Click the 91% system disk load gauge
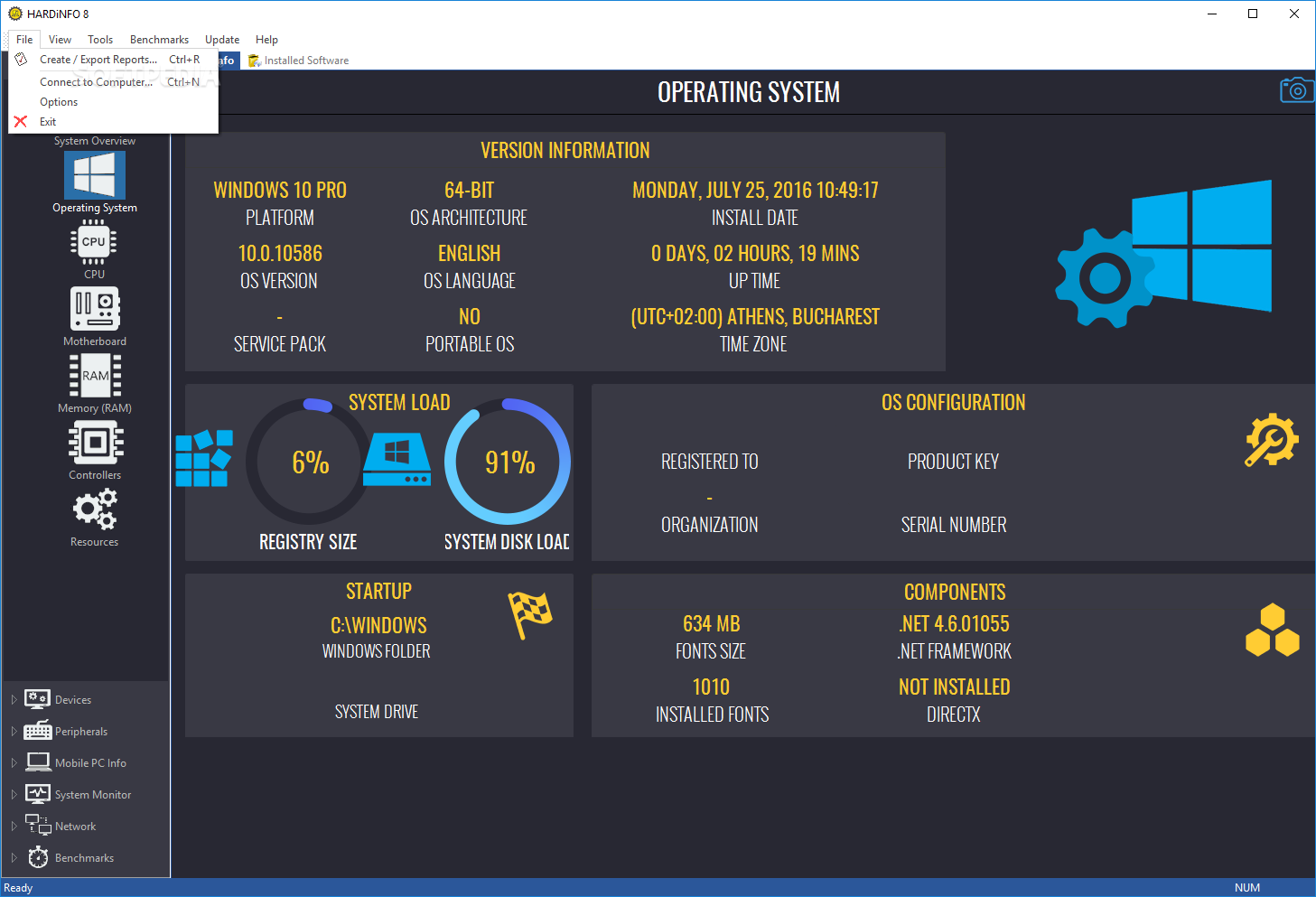Image resolution: width=1316 pixels, height=897 pixels. 509,462
